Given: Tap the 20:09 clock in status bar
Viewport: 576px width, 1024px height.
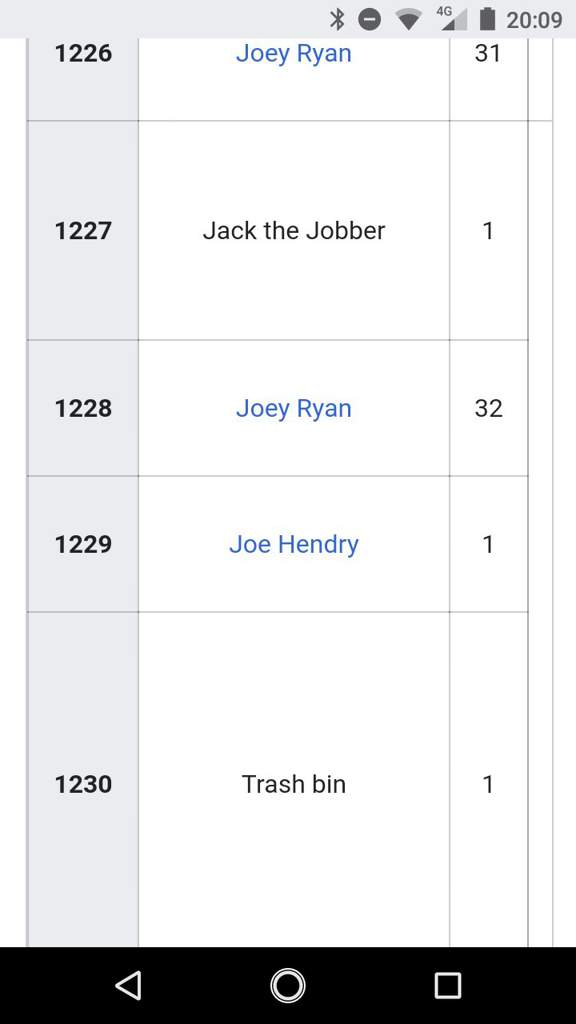Looking at the screenshot, I should click(534, 20).
